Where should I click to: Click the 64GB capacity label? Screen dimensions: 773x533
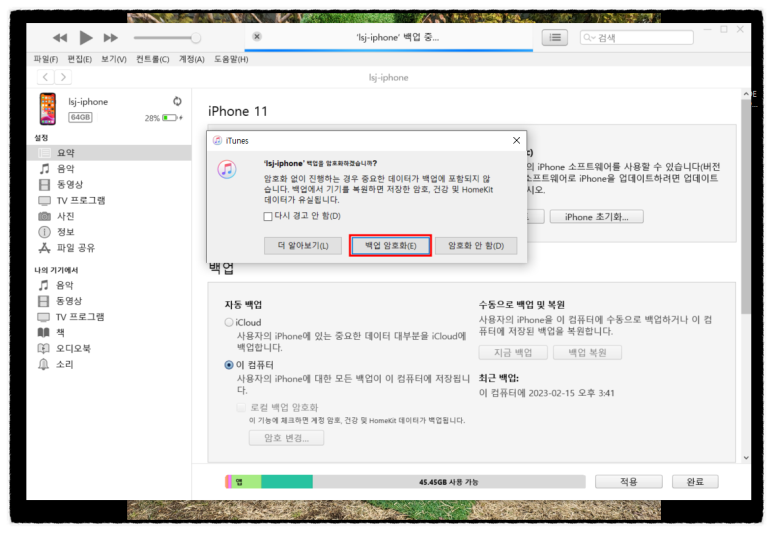80,117
